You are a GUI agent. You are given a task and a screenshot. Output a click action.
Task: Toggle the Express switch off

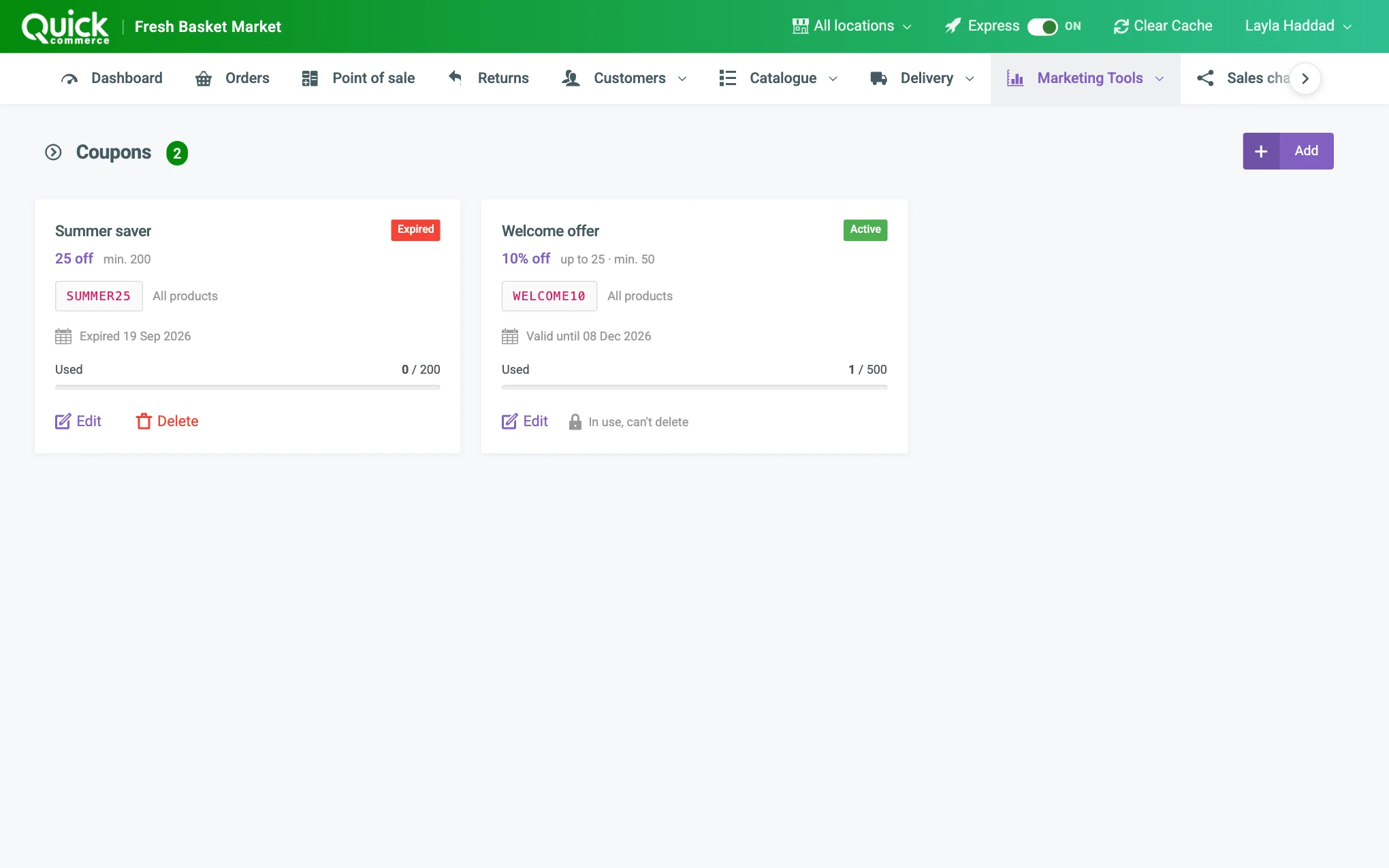pos(1042,27)
